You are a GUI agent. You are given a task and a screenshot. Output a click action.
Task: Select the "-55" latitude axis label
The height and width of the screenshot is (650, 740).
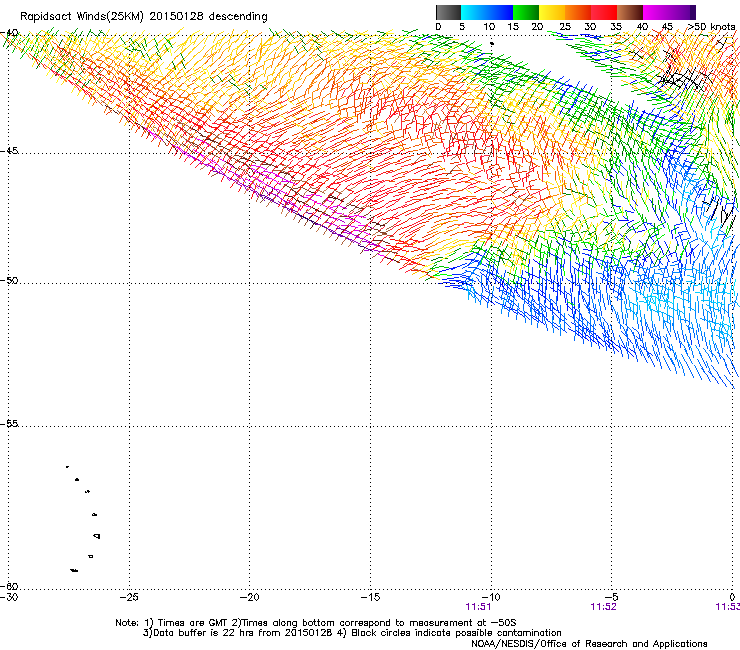(9, 423)
